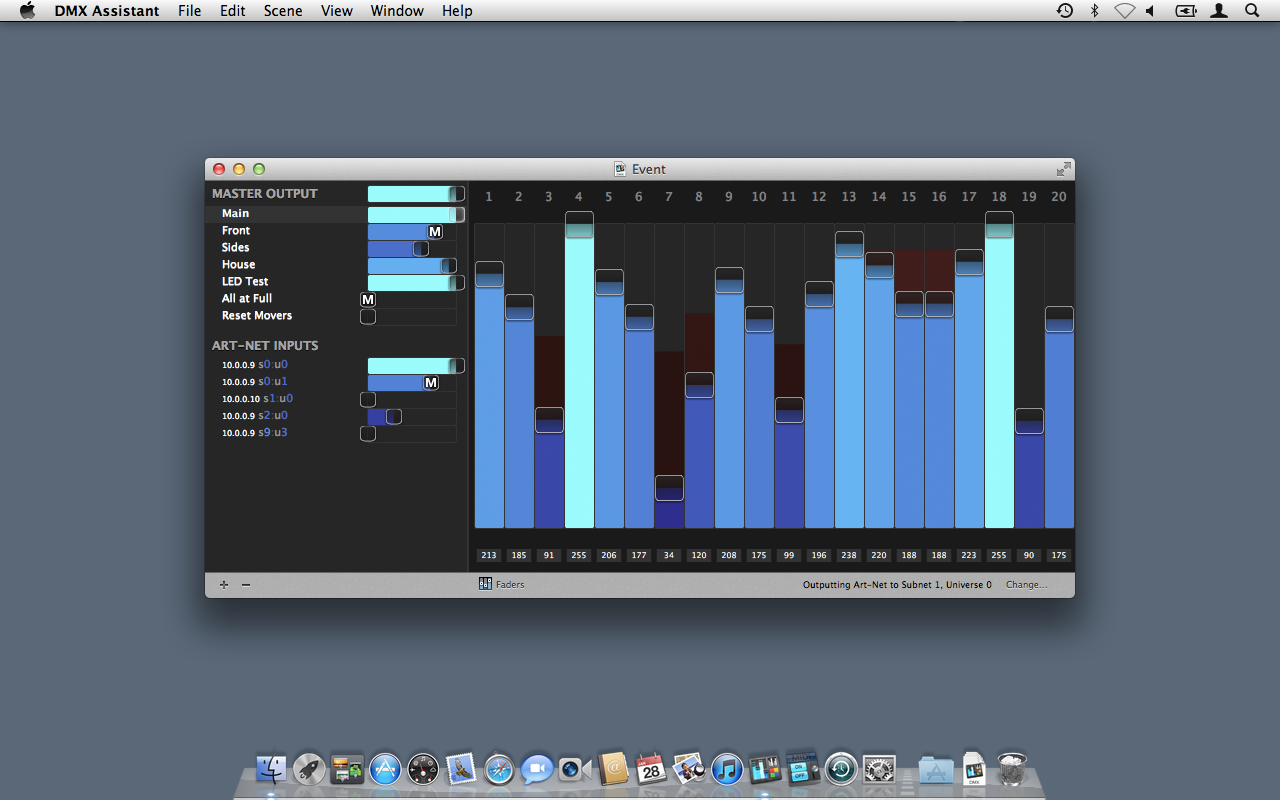Click the Master Output level slider
The width and height of the screenshot is (1280, 800).
[415, 194]
